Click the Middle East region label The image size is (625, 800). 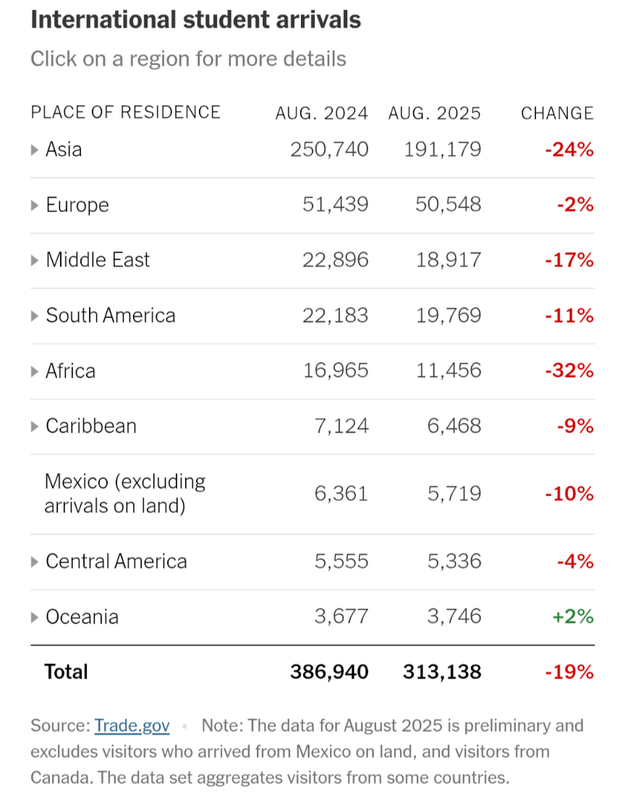click(x=97, y=260)
